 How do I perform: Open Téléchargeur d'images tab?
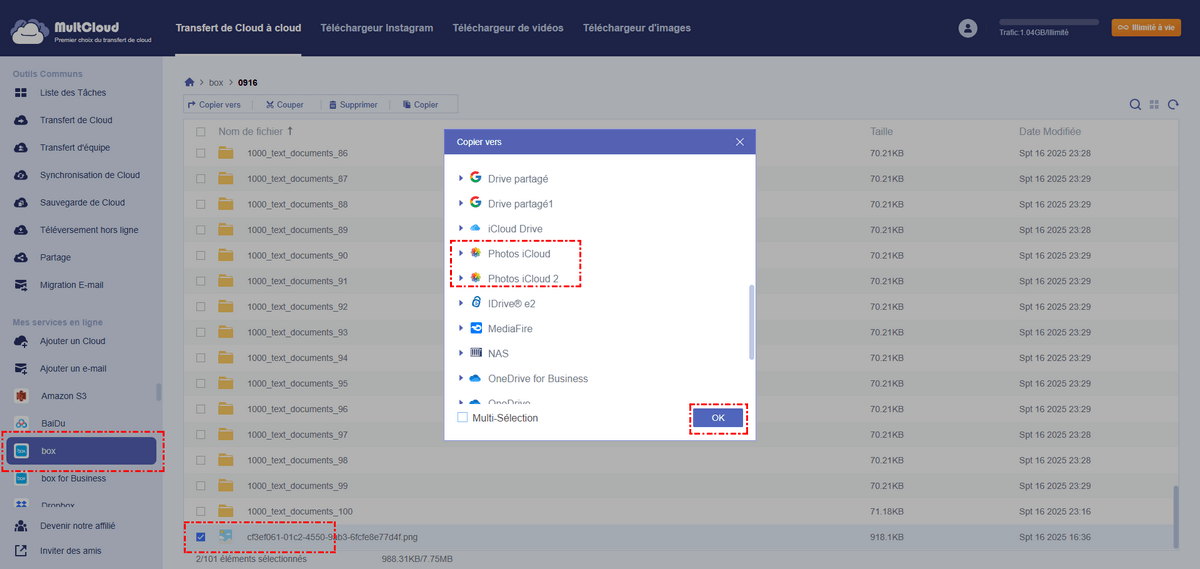[637, 28]
